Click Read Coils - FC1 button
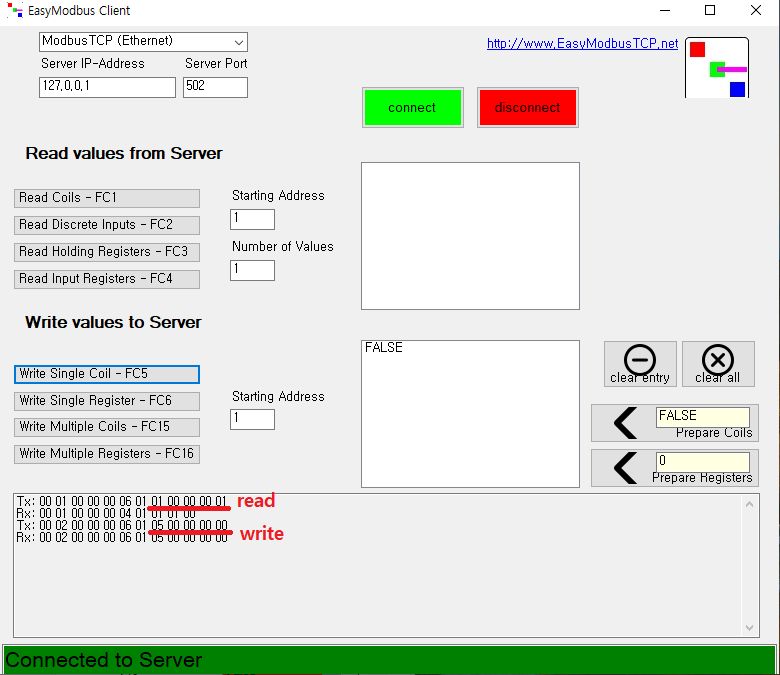This screenshot has height=675, width=780. [x=107, y=198]
